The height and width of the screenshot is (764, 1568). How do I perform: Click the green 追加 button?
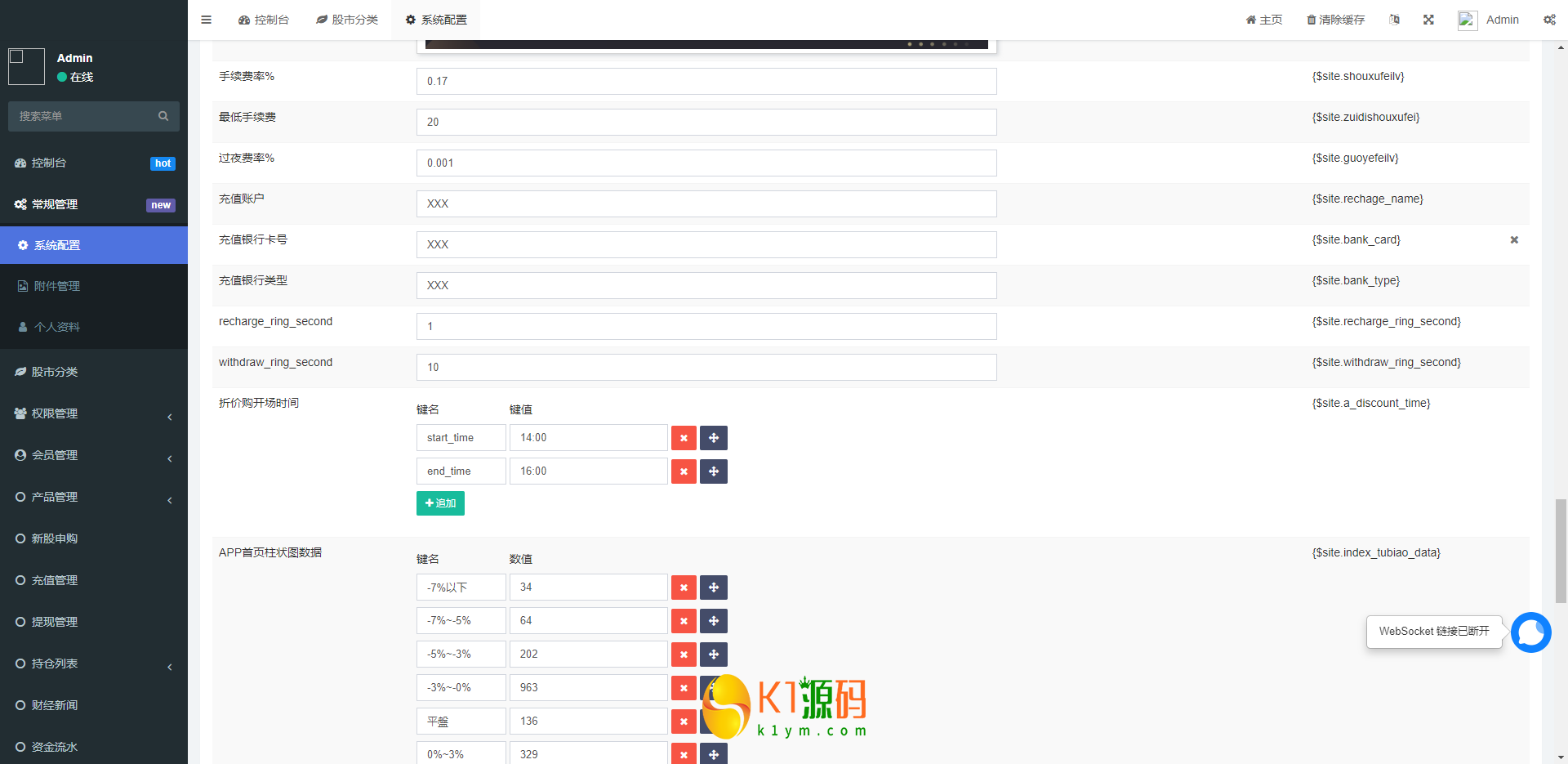(440, 503)
